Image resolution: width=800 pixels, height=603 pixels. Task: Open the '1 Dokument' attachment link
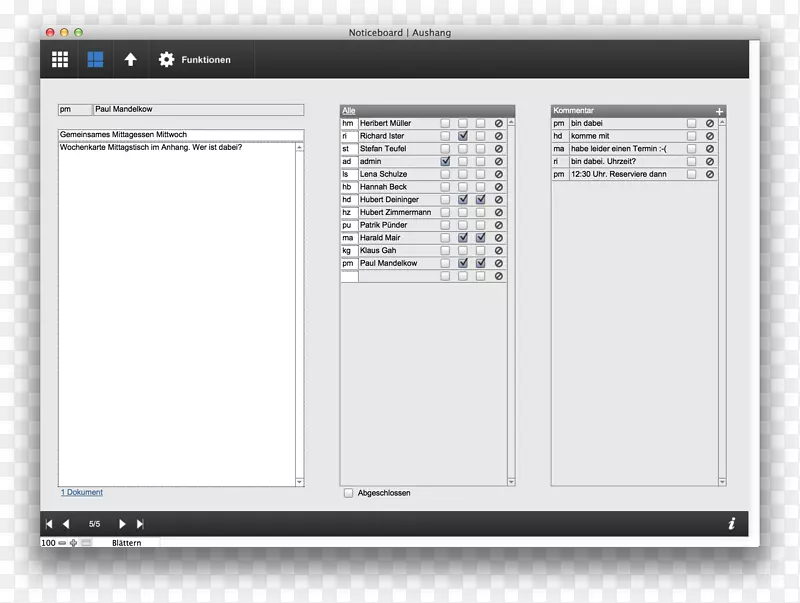81,492
